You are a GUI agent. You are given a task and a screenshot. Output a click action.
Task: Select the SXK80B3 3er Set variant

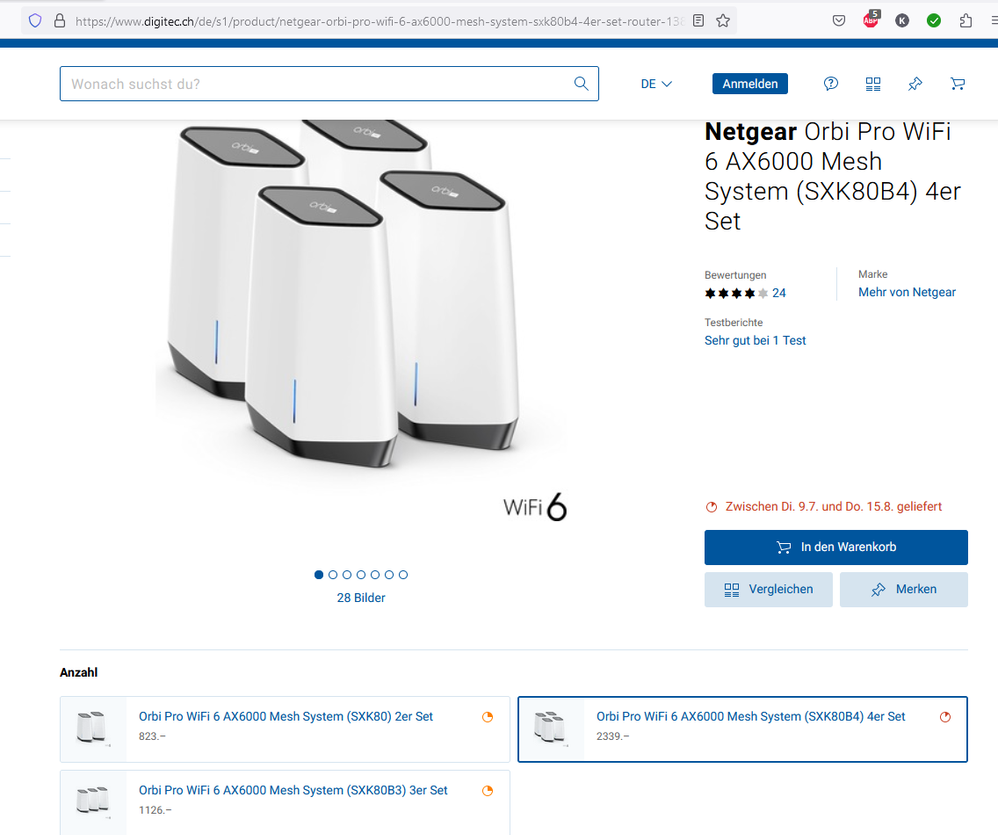[285, 803]
